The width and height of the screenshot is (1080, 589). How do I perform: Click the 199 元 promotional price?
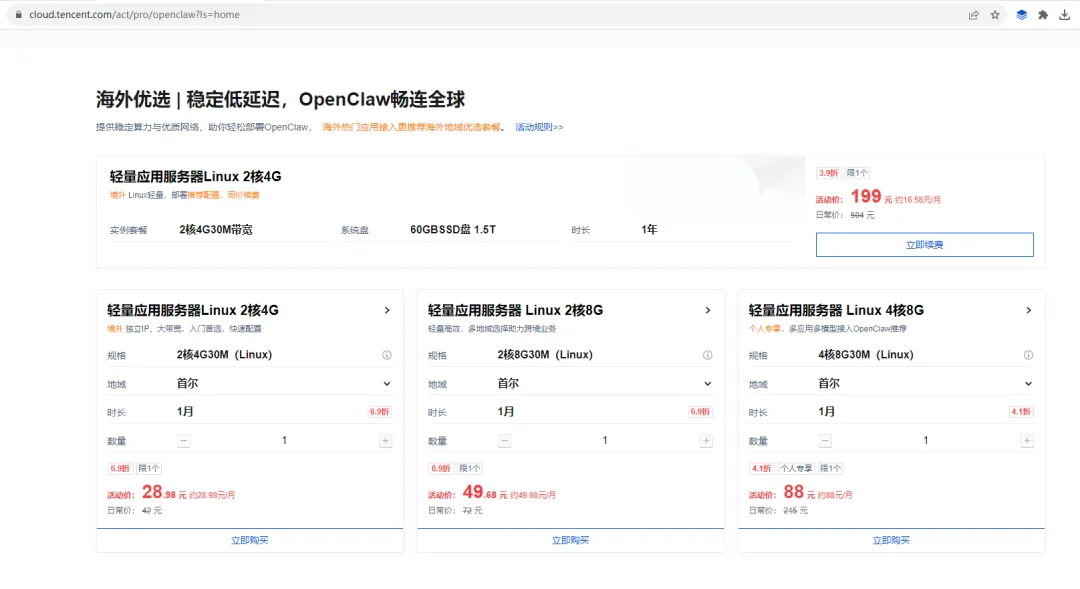point(871,198)
